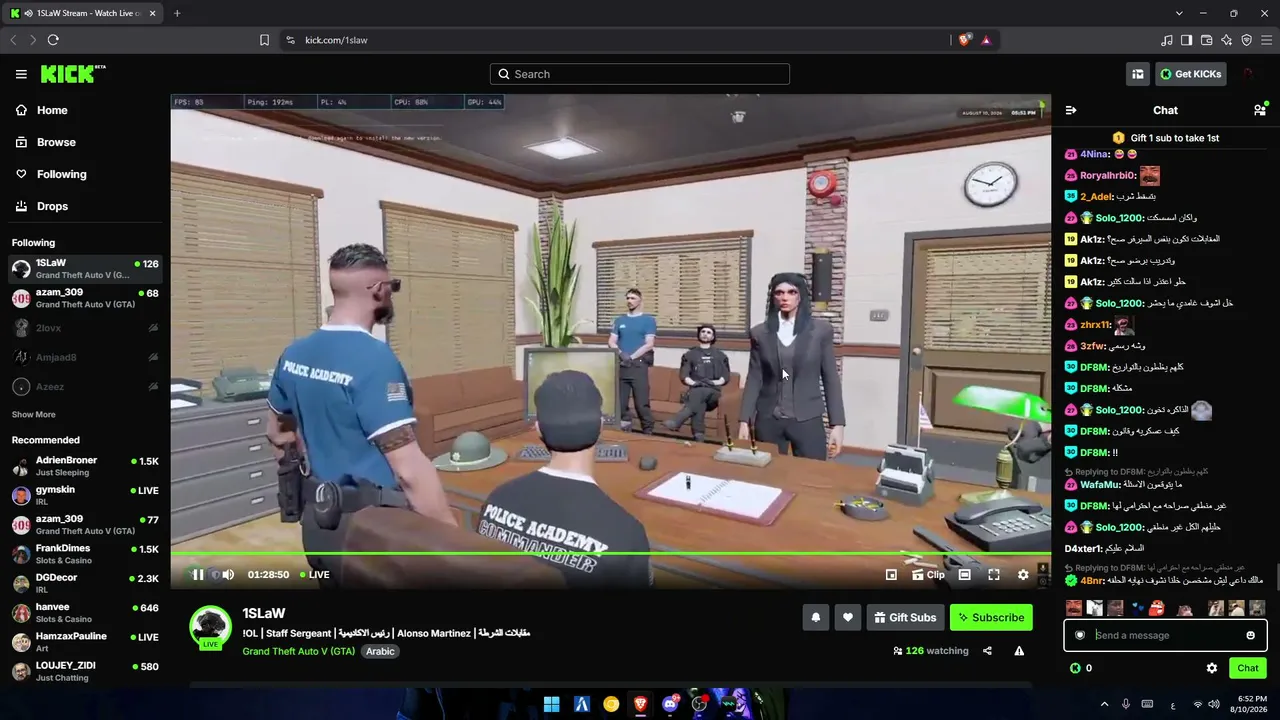Reload the page with browser refresh icon
The height and width of the screenshot is (720, 1280).
[53, 40]
